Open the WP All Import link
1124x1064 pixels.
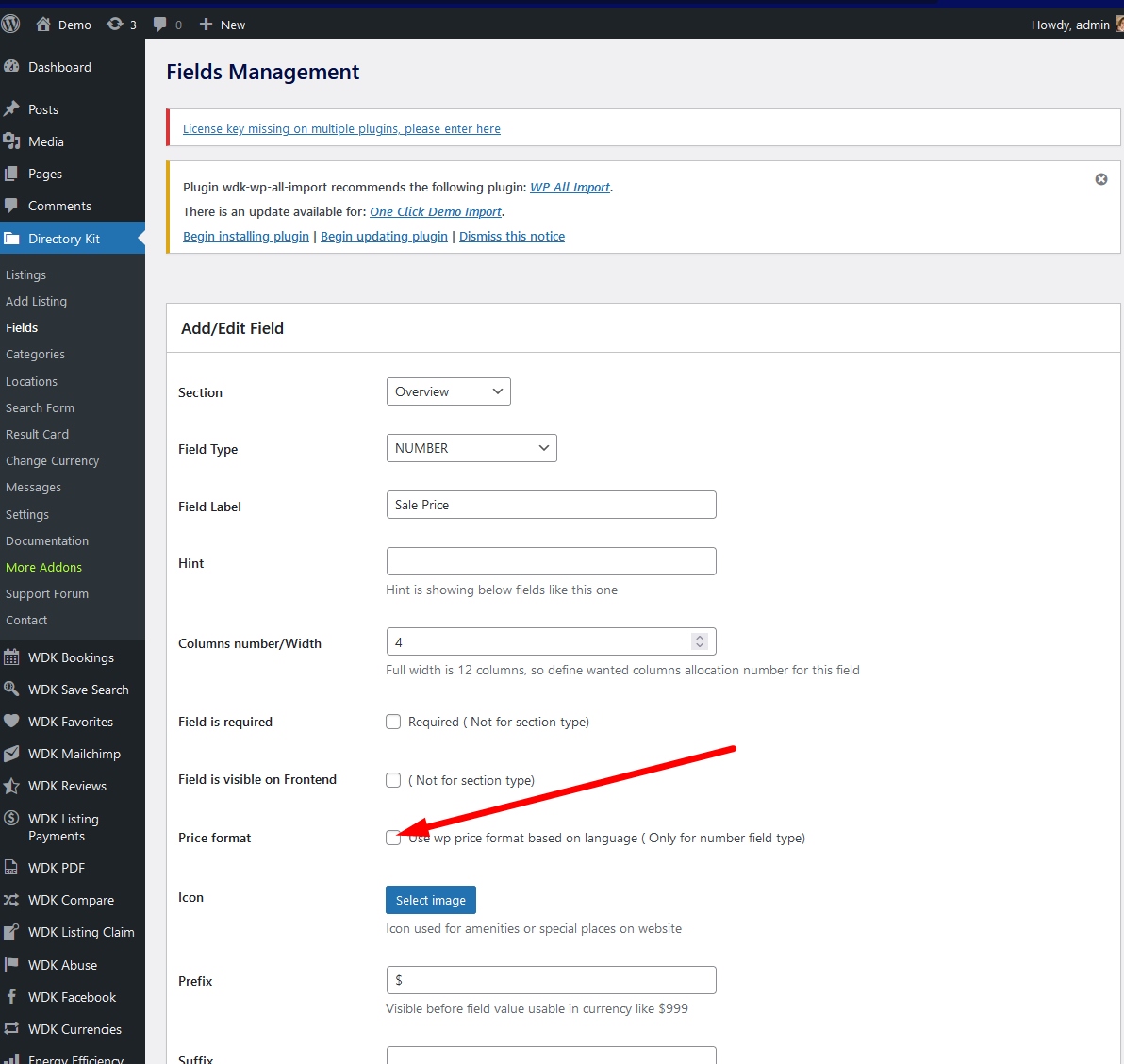(x=570, y=187)
